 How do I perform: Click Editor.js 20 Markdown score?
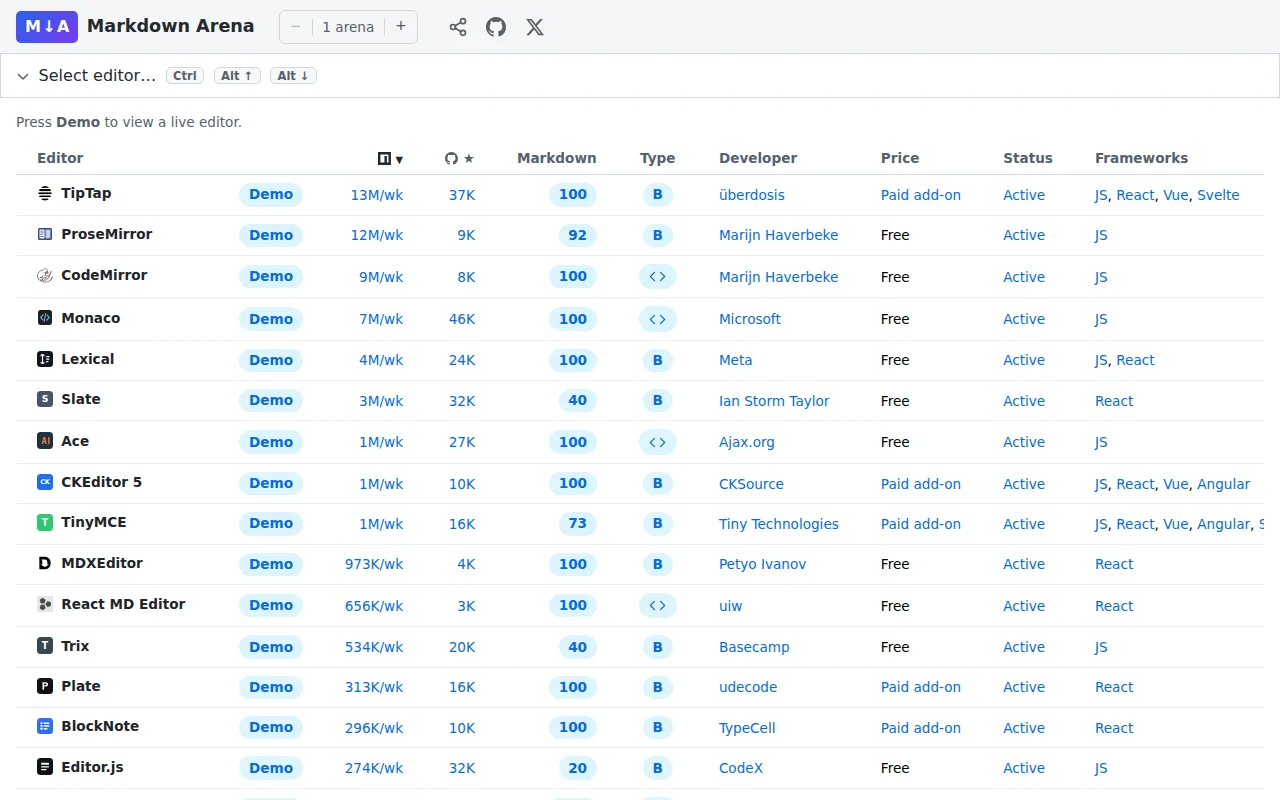577,768
